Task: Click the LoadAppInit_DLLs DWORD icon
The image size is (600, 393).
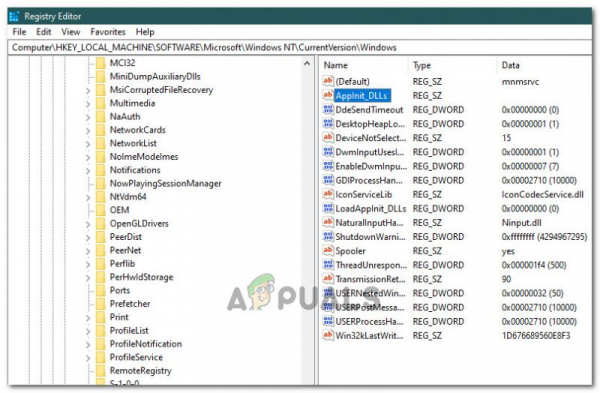Action: tap(328, 208)
